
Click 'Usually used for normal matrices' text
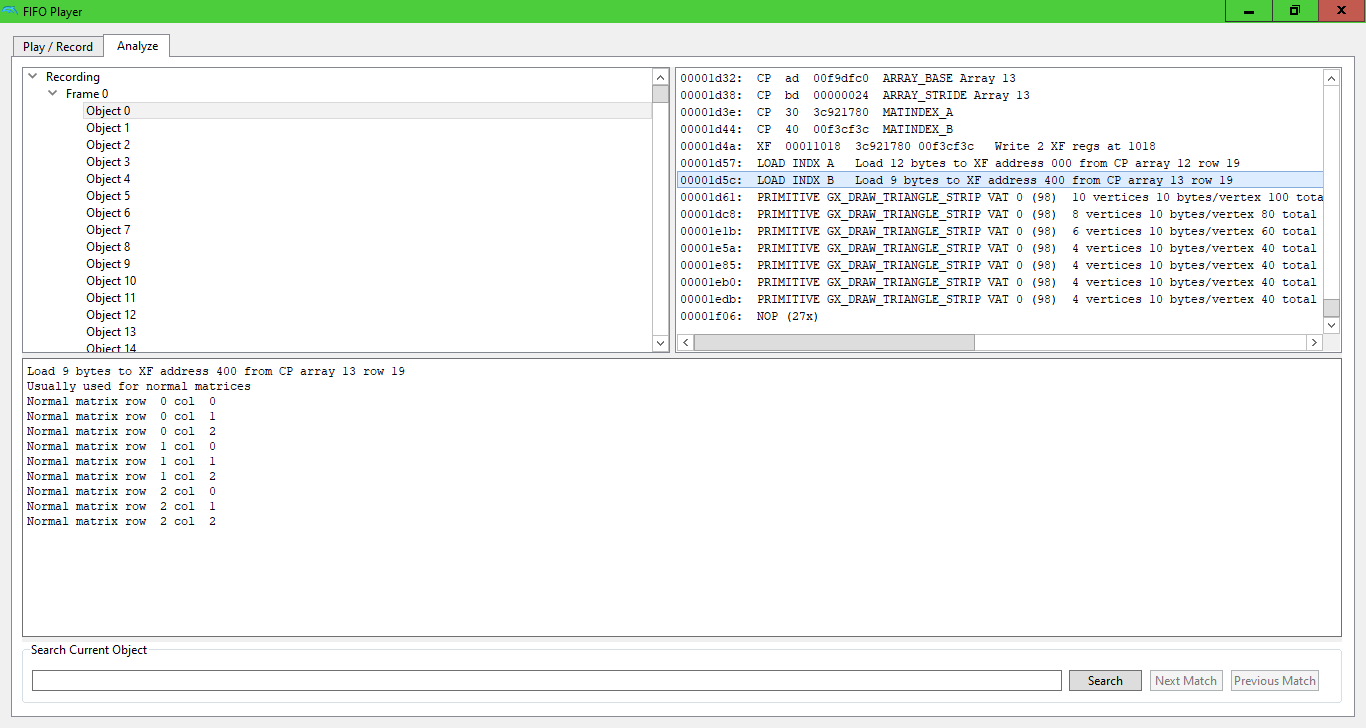pyautogui.click(x=139, y=386)
